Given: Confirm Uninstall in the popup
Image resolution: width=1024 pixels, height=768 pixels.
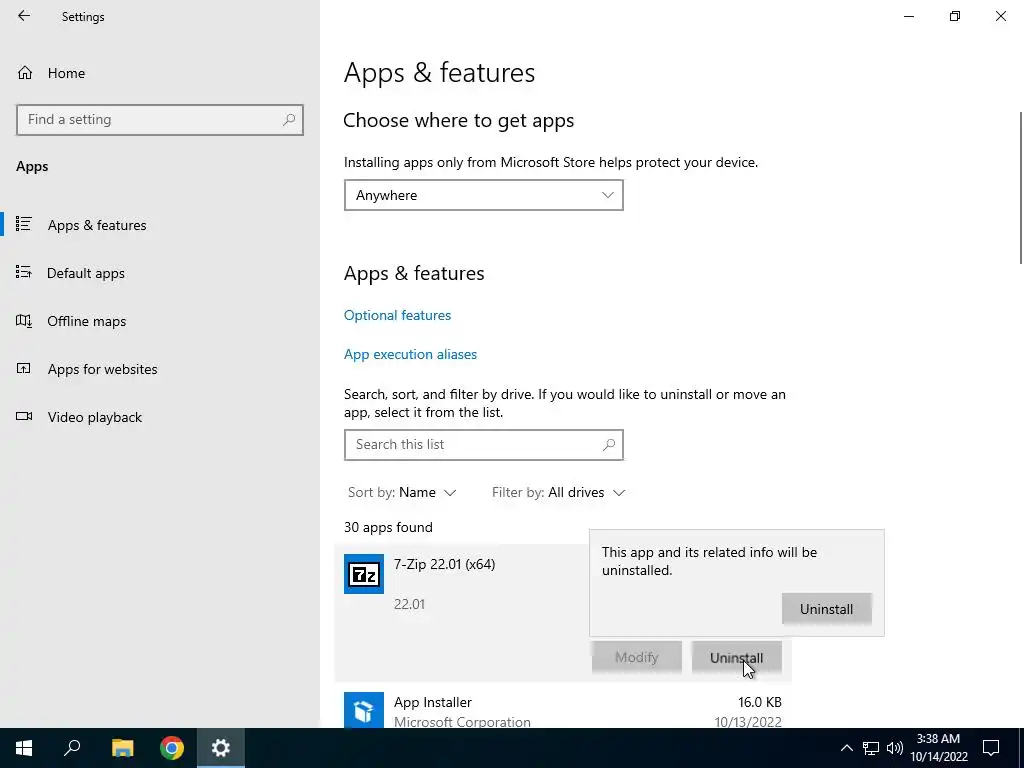Looking at the screenshot, I should pyautogui.click(x=826, y=609).
